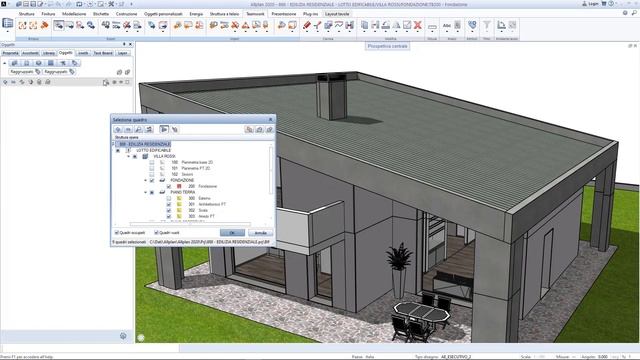Confirm with the OK button
The image size is (640, 360).
(x=232, y=233)
